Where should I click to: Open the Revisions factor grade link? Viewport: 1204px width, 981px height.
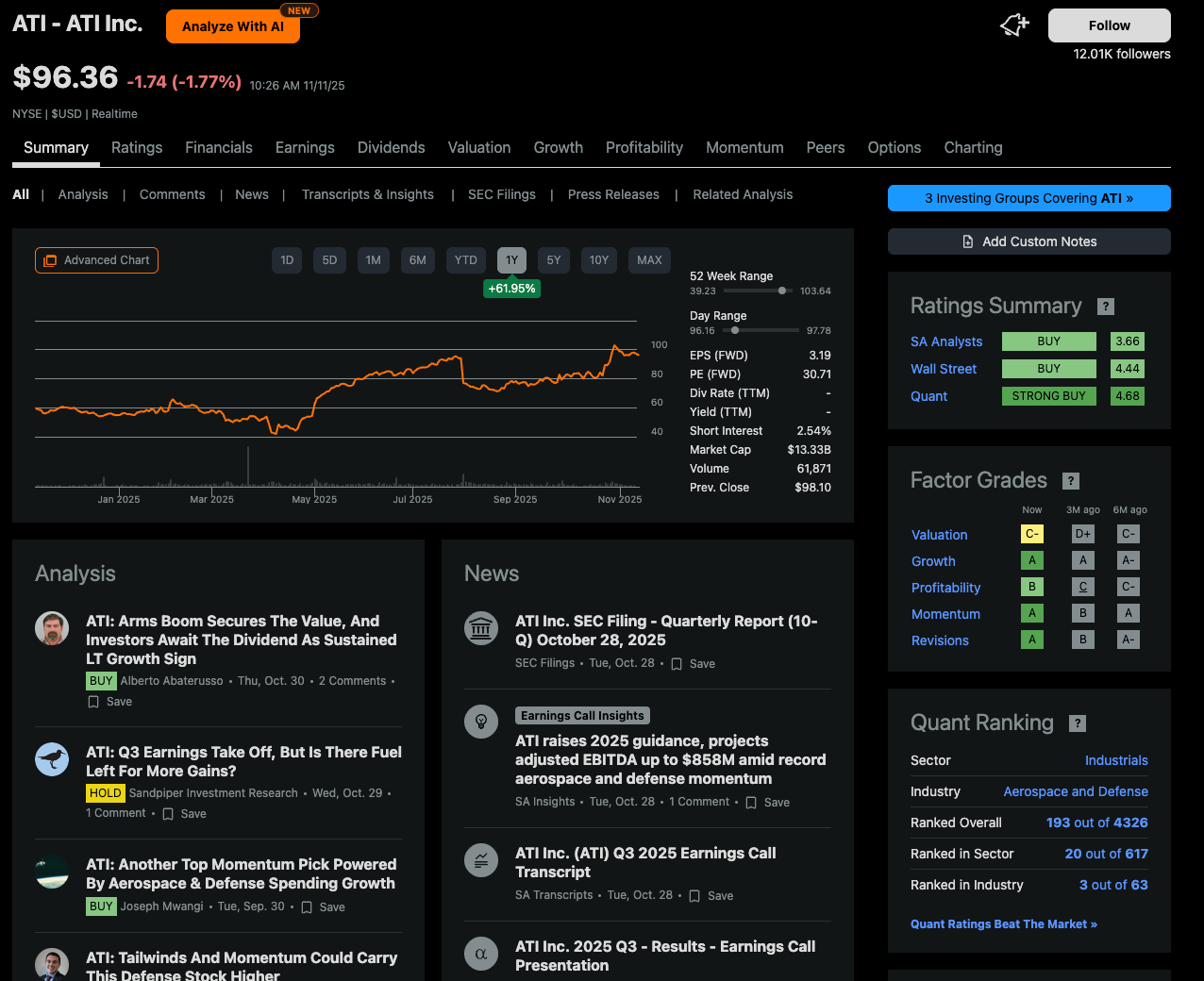tap(940, 640)
